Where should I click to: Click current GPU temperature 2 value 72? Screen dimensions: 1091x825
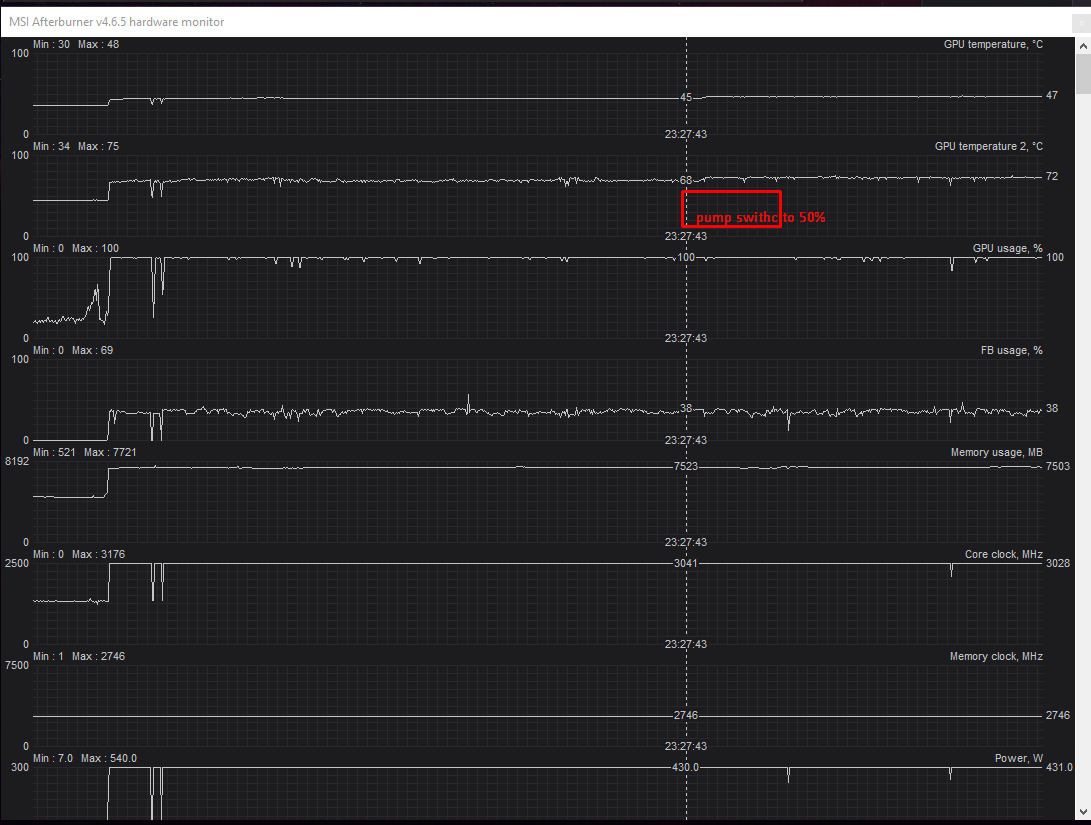pos(1051,177)
